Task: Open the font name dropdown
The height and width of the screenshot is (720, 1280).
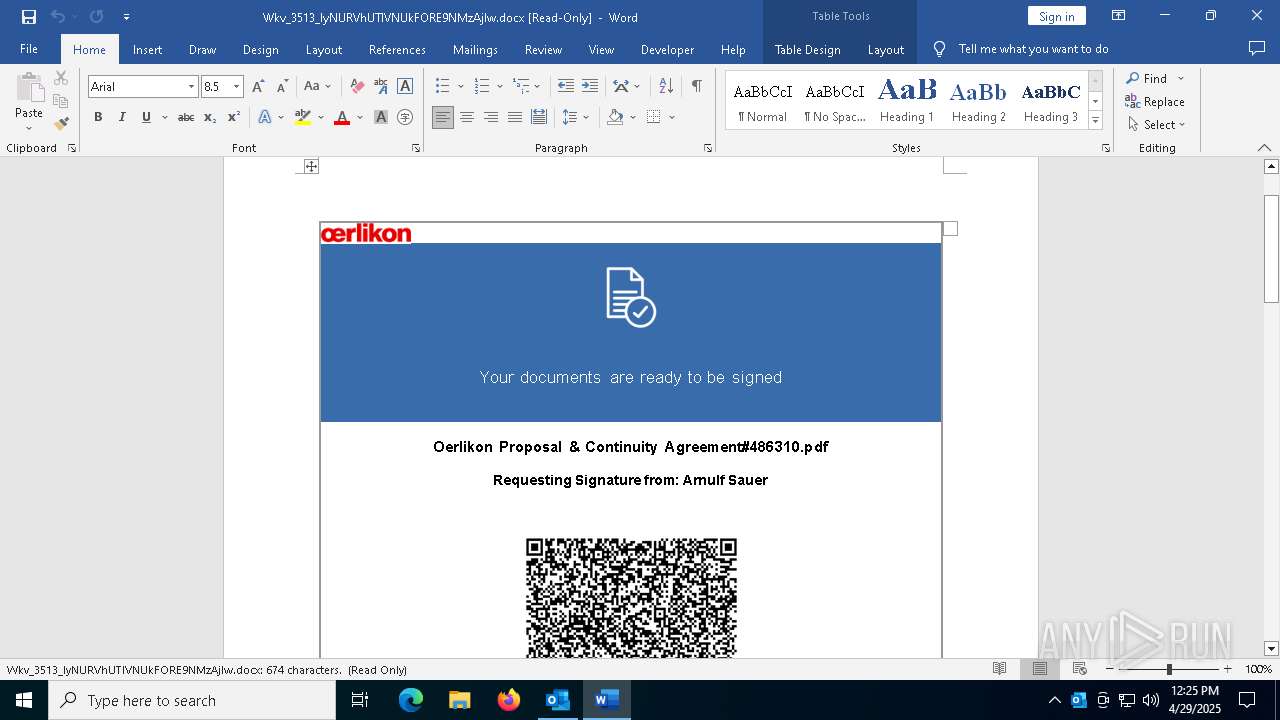Action: (191, 87)
